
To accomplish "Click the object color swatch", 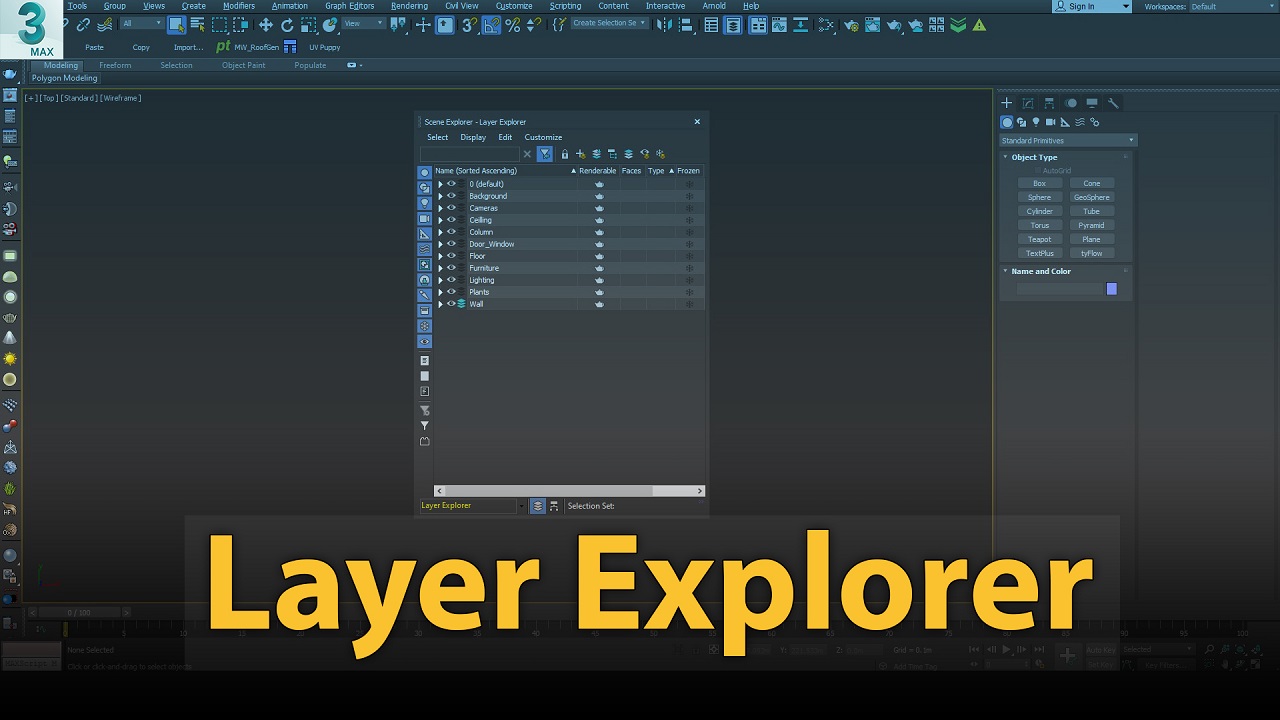I will [1111, 289].
